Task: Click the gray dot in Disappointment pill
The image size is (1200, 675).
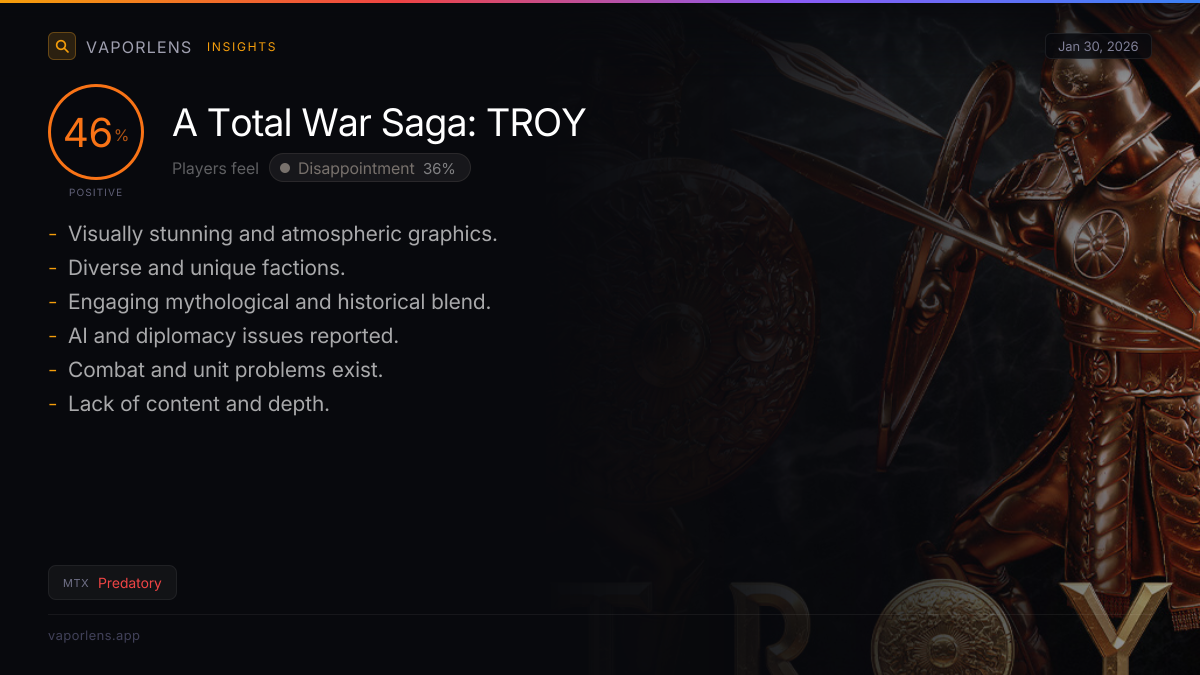Action: pos(285,169)
